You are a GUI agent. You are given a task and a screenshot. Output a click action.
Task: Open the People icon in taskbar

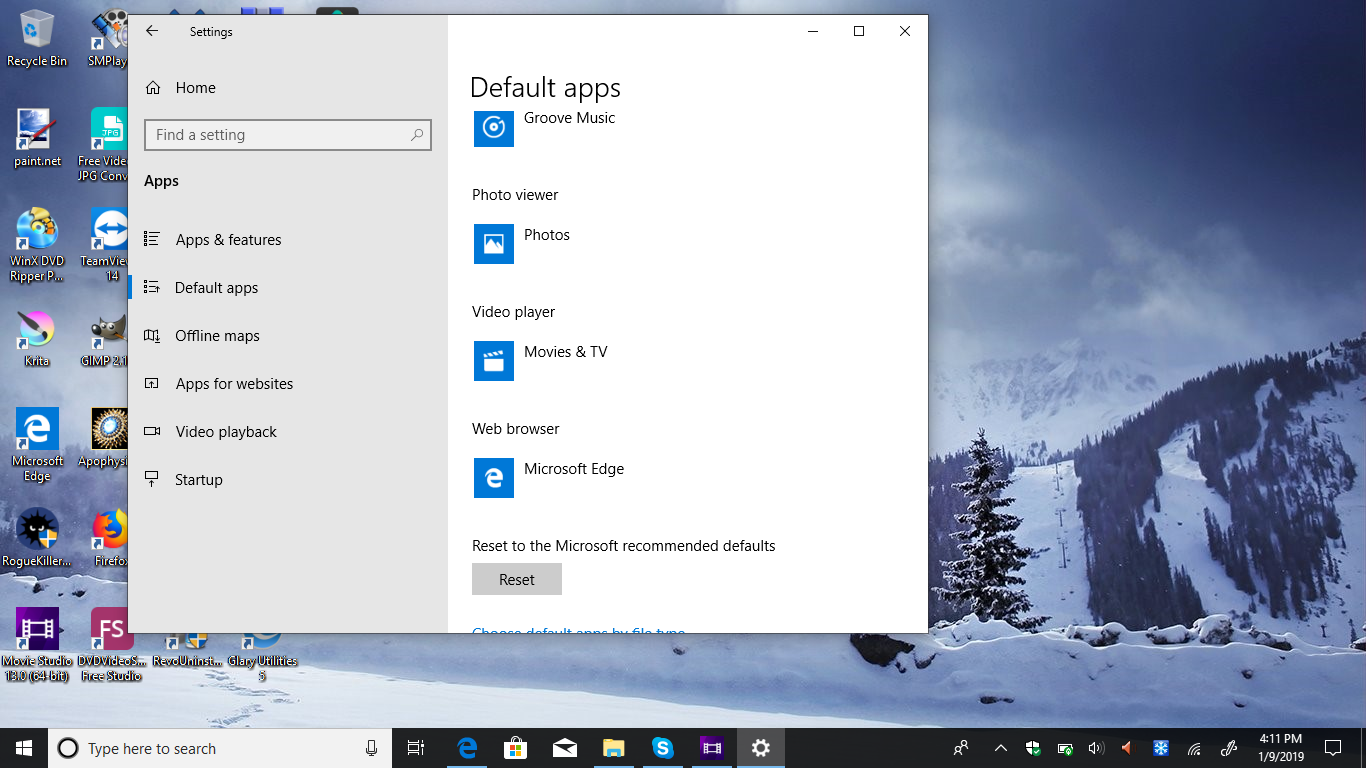tap(962, 748)
